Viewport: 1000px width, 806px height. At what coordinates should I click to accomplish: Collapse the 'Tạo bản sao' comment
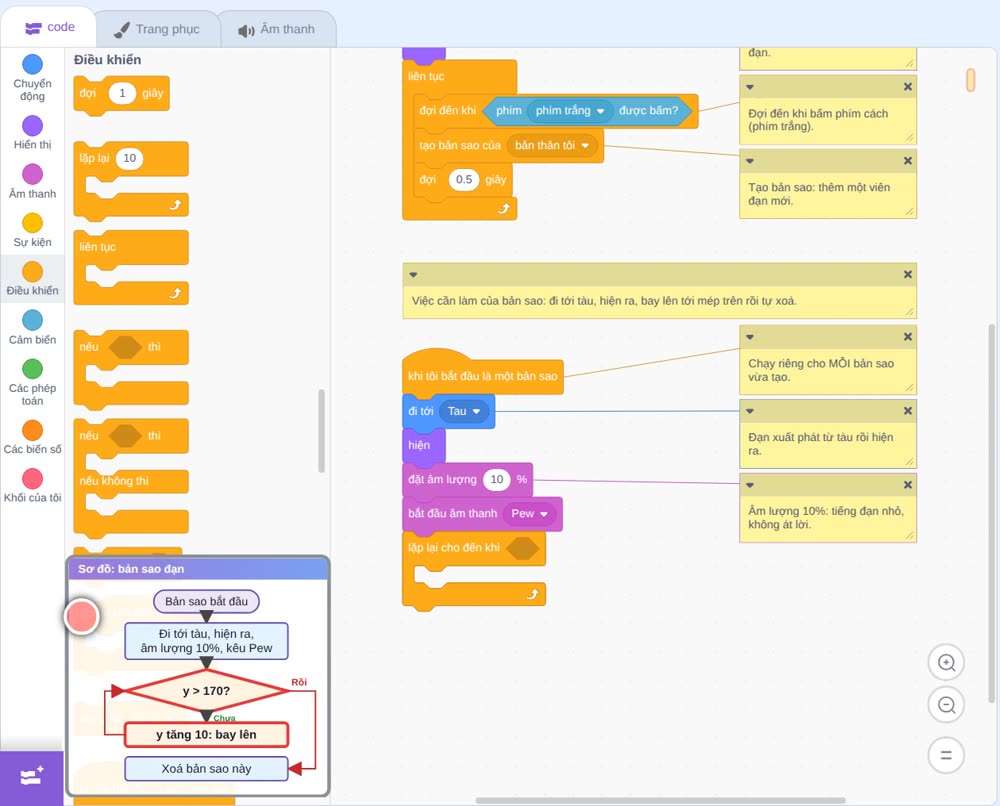[750, 161]
